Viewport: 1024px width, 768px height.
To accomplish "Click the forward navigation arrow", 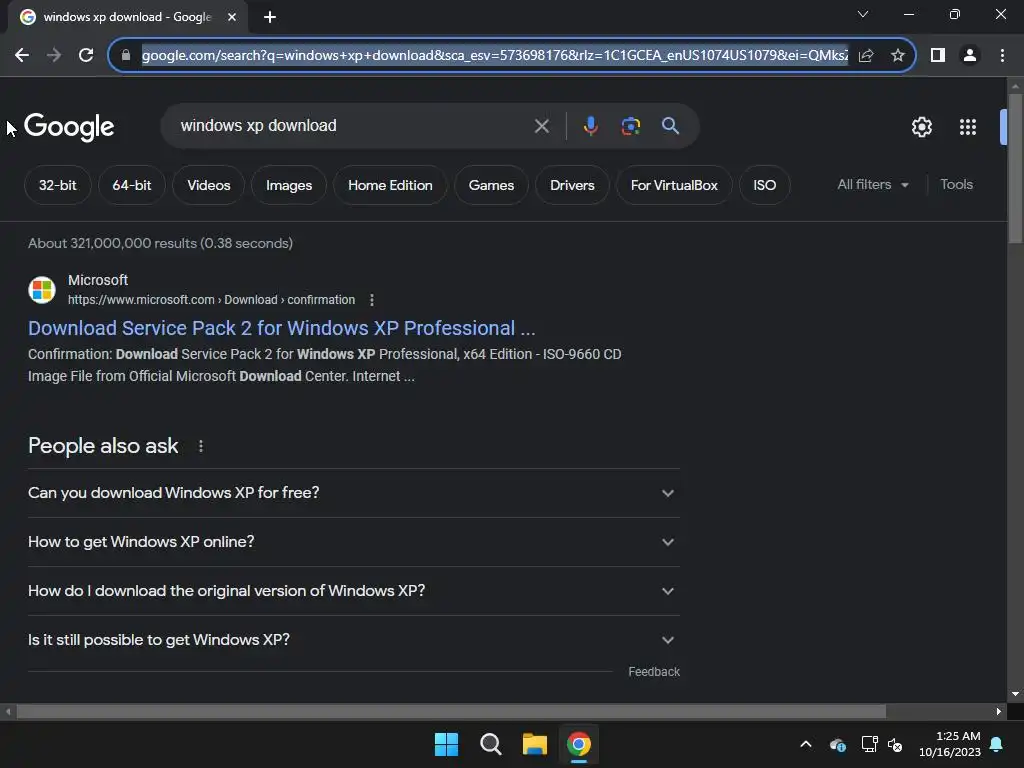I will pyautogui.click(x=54, y=56).
